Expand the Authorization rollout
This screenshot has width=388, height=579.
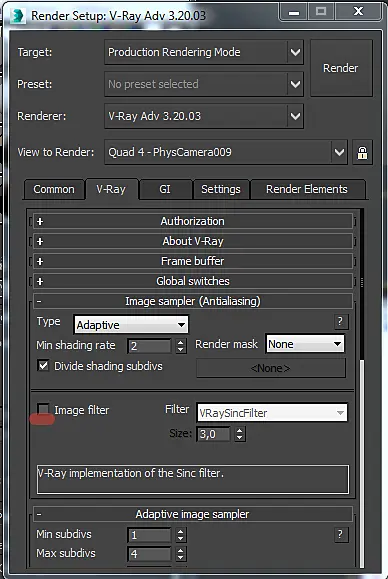coord(193,221)
